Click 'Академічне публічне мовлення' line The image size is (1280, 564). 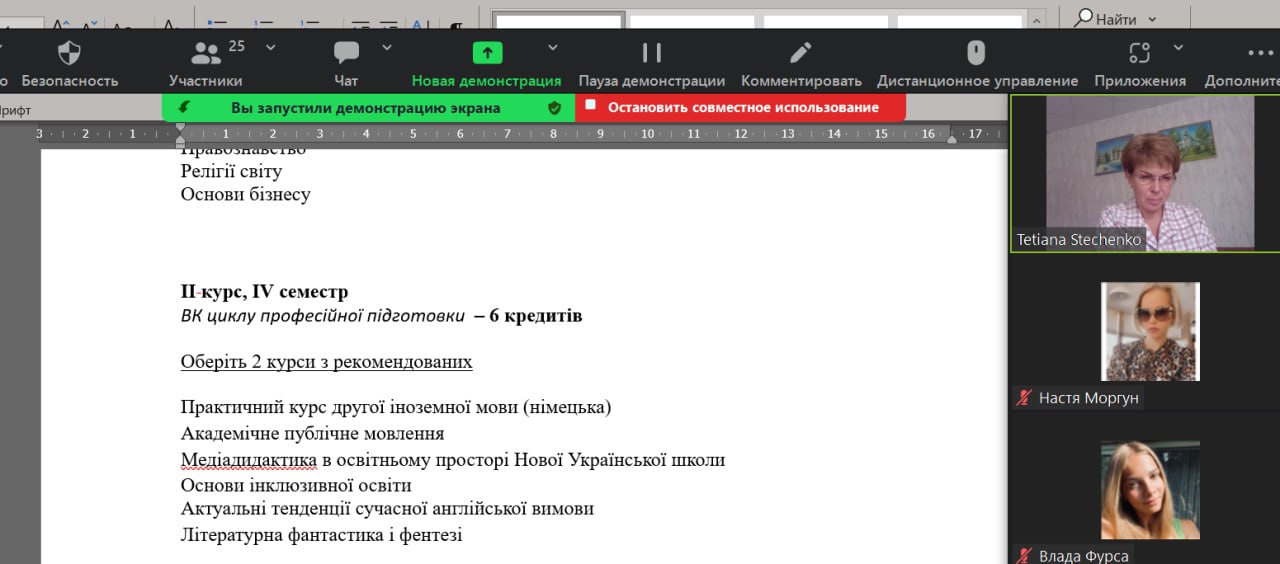tap(312, 433)
